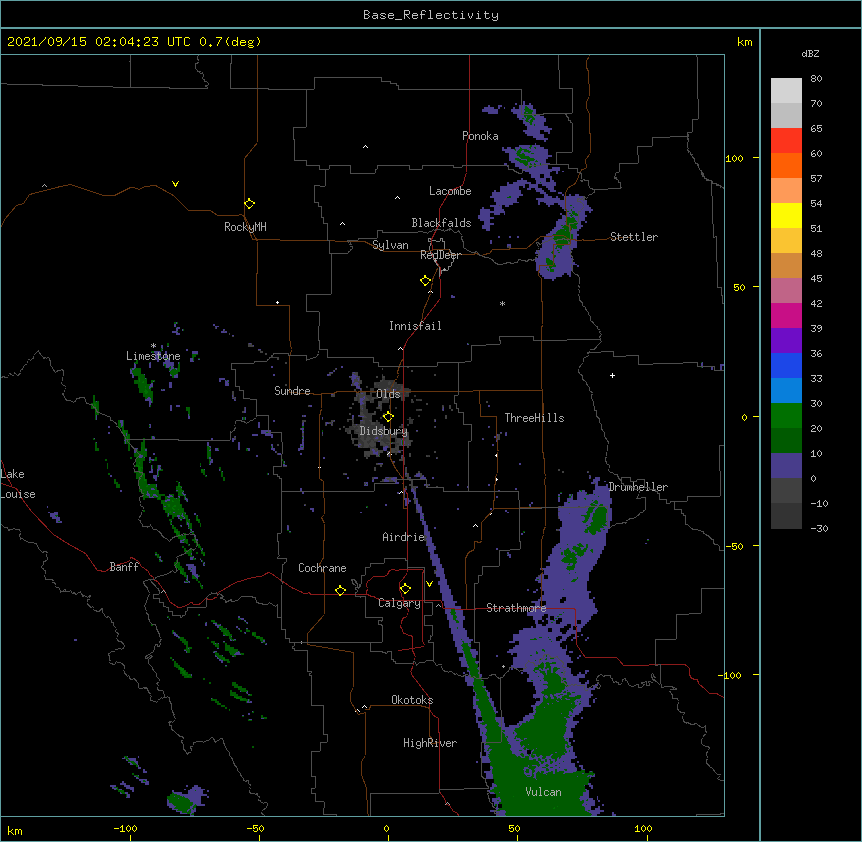Select the red 60-65 dBZ legend swatch

coord(786,140)
